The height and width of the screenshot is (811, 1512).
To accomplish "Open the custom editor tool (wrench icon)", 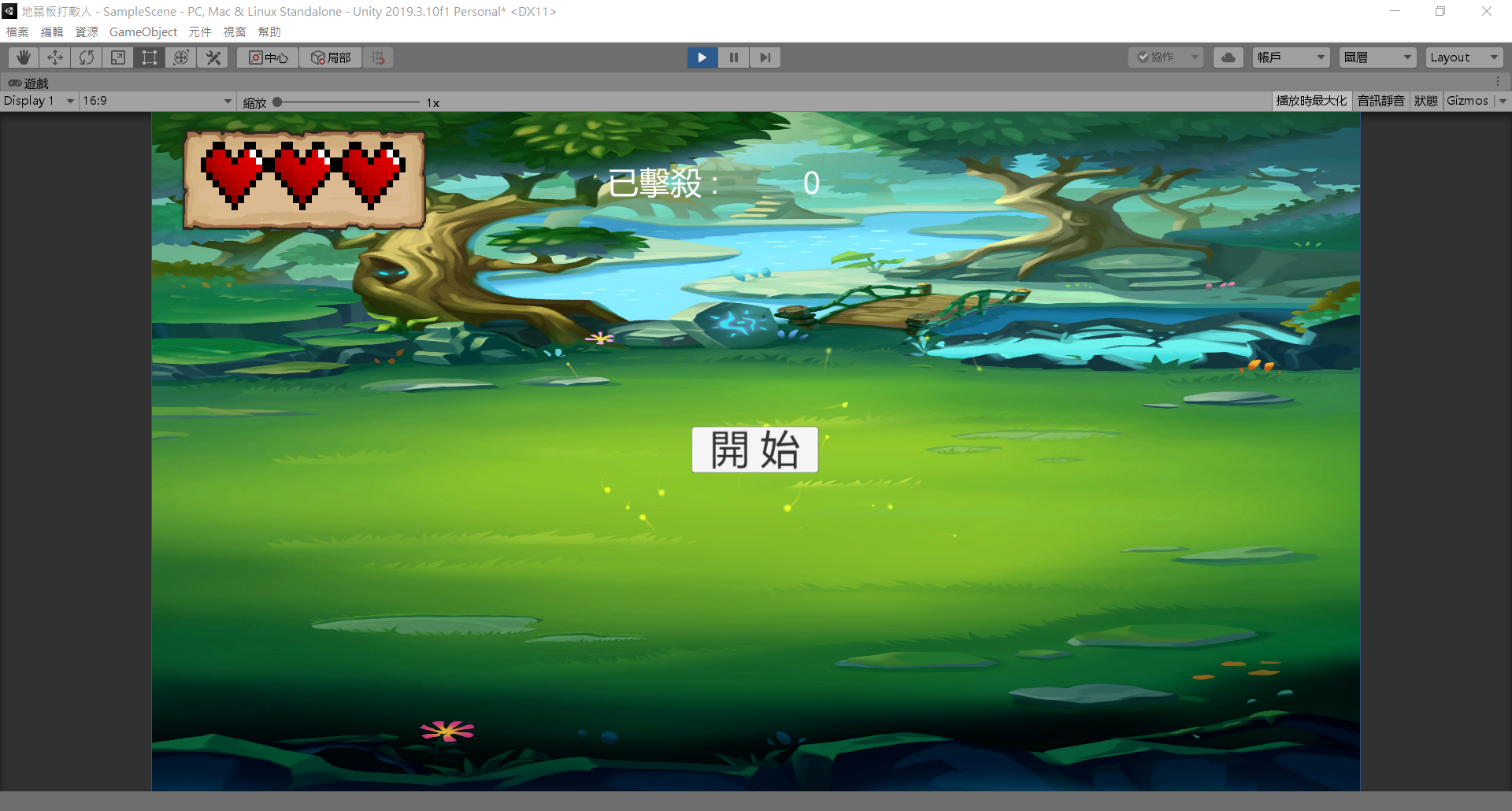I will tap(212, 57).
